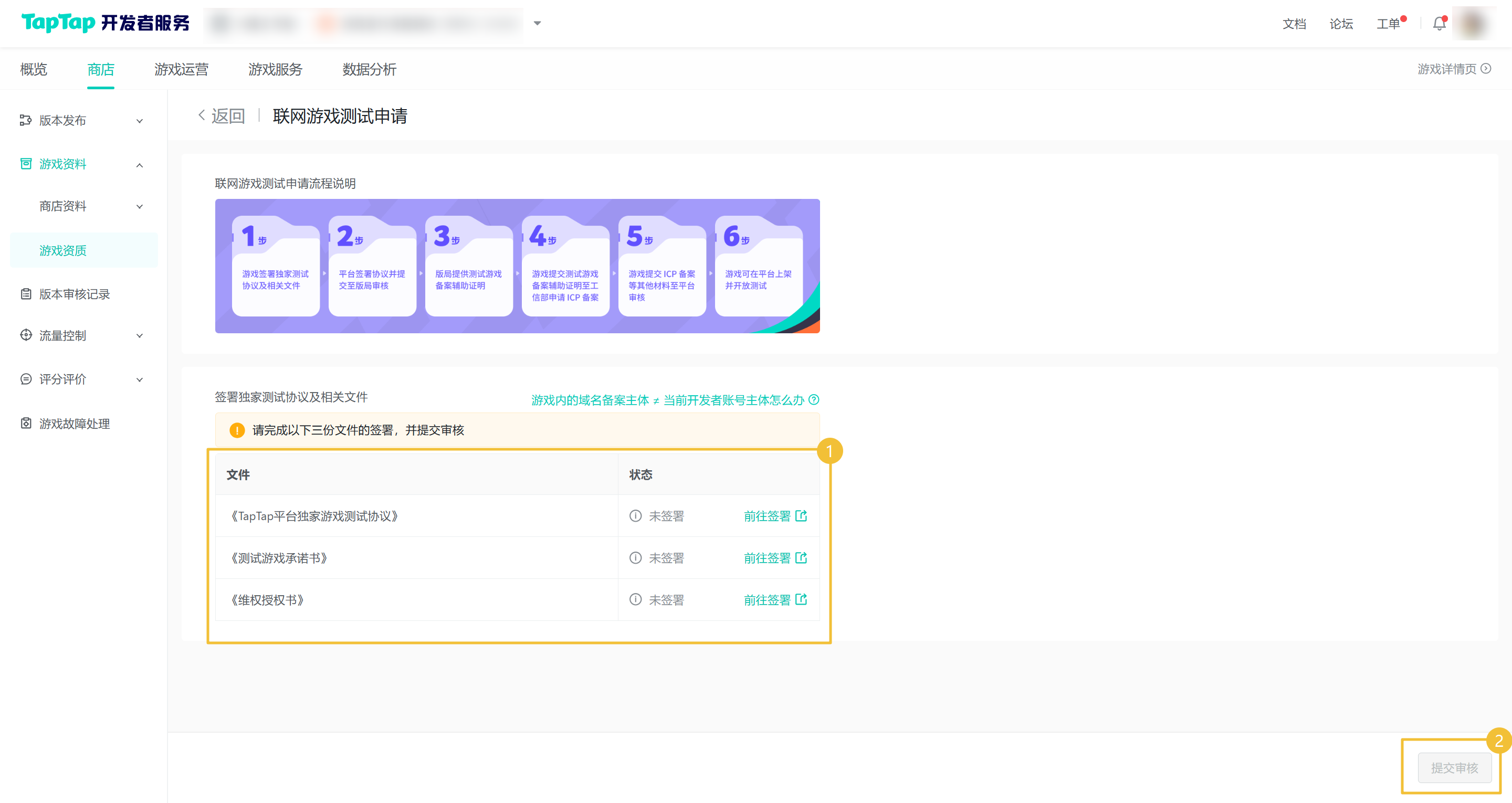This screenshot has height=803, width=1512.
Task: Select 游戏资质 in the sidebar
Action: tap(84, 251)
